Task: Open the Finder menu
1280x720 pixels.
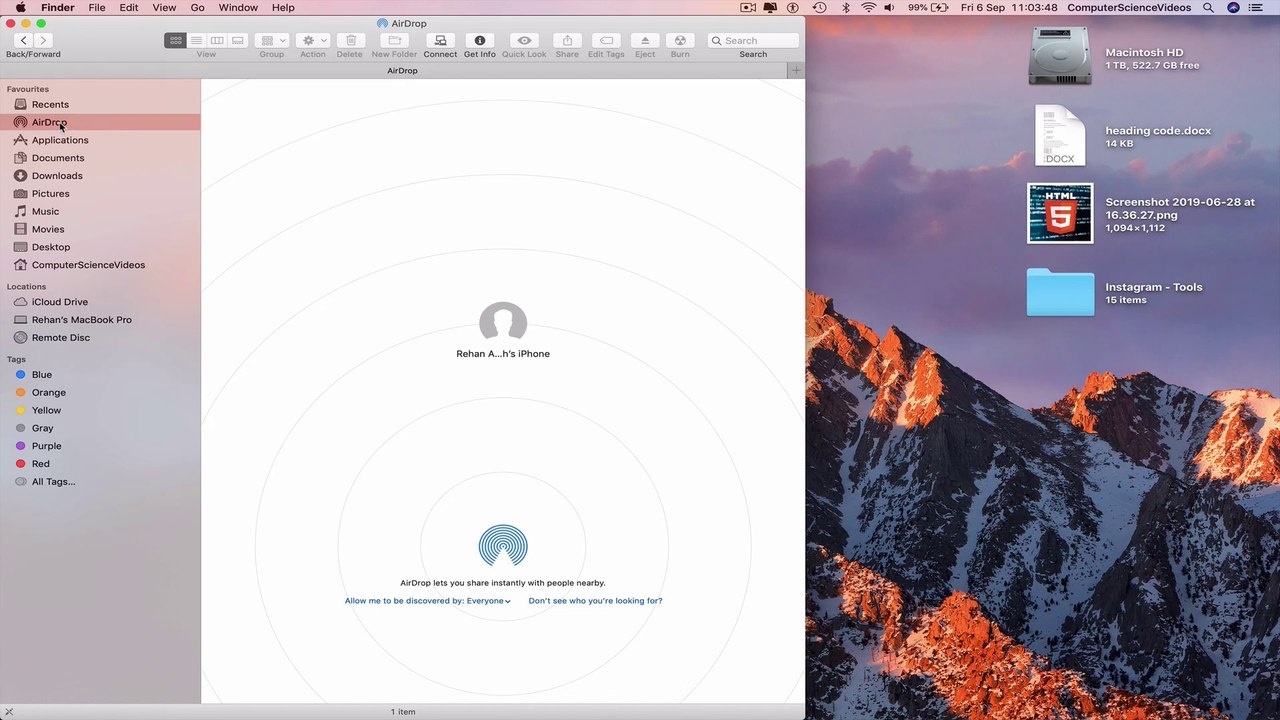Action: [x=58, y=7]
